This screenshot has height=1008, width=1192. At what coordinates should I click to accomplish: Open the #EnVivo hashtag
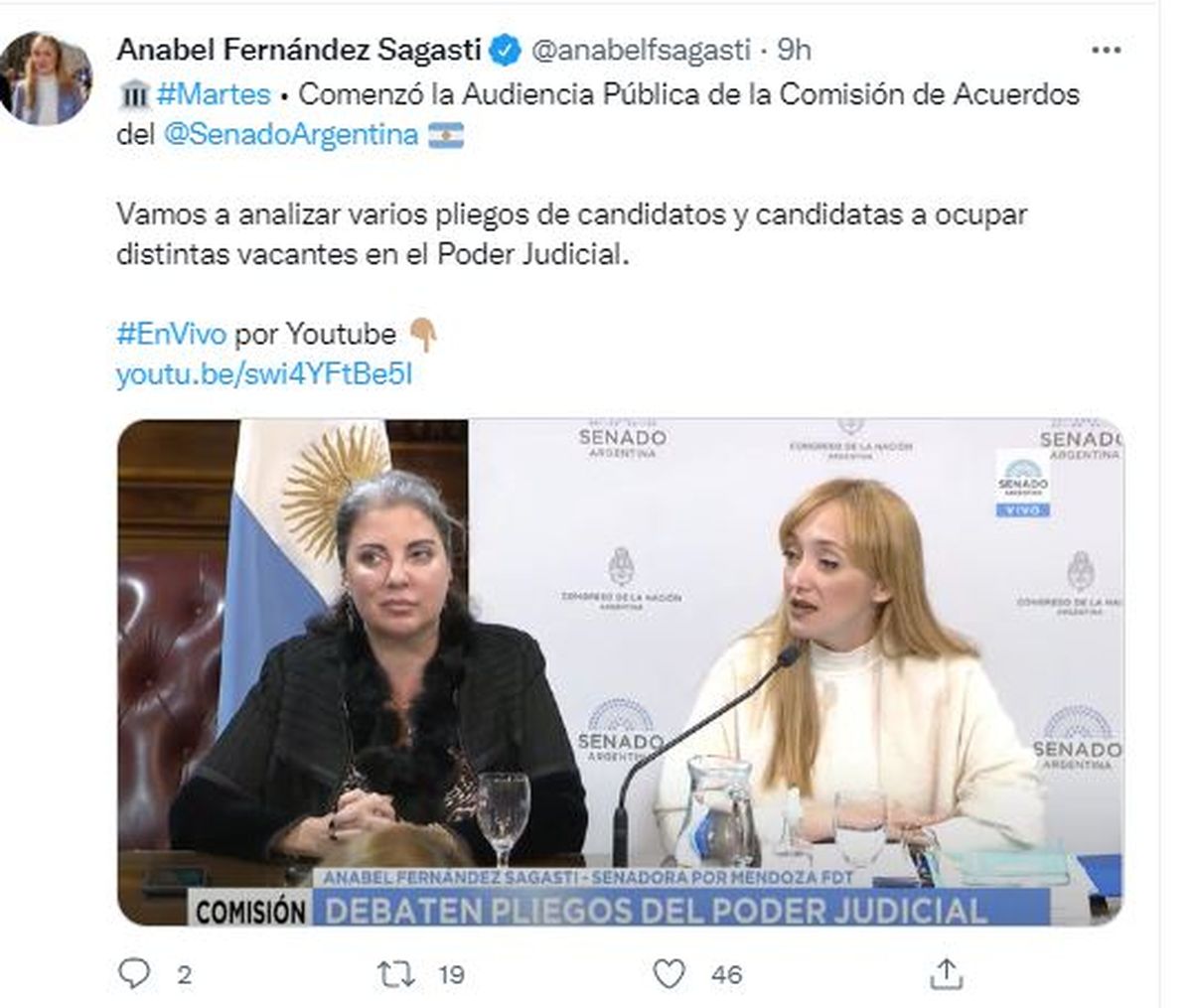tap(171, 334)
